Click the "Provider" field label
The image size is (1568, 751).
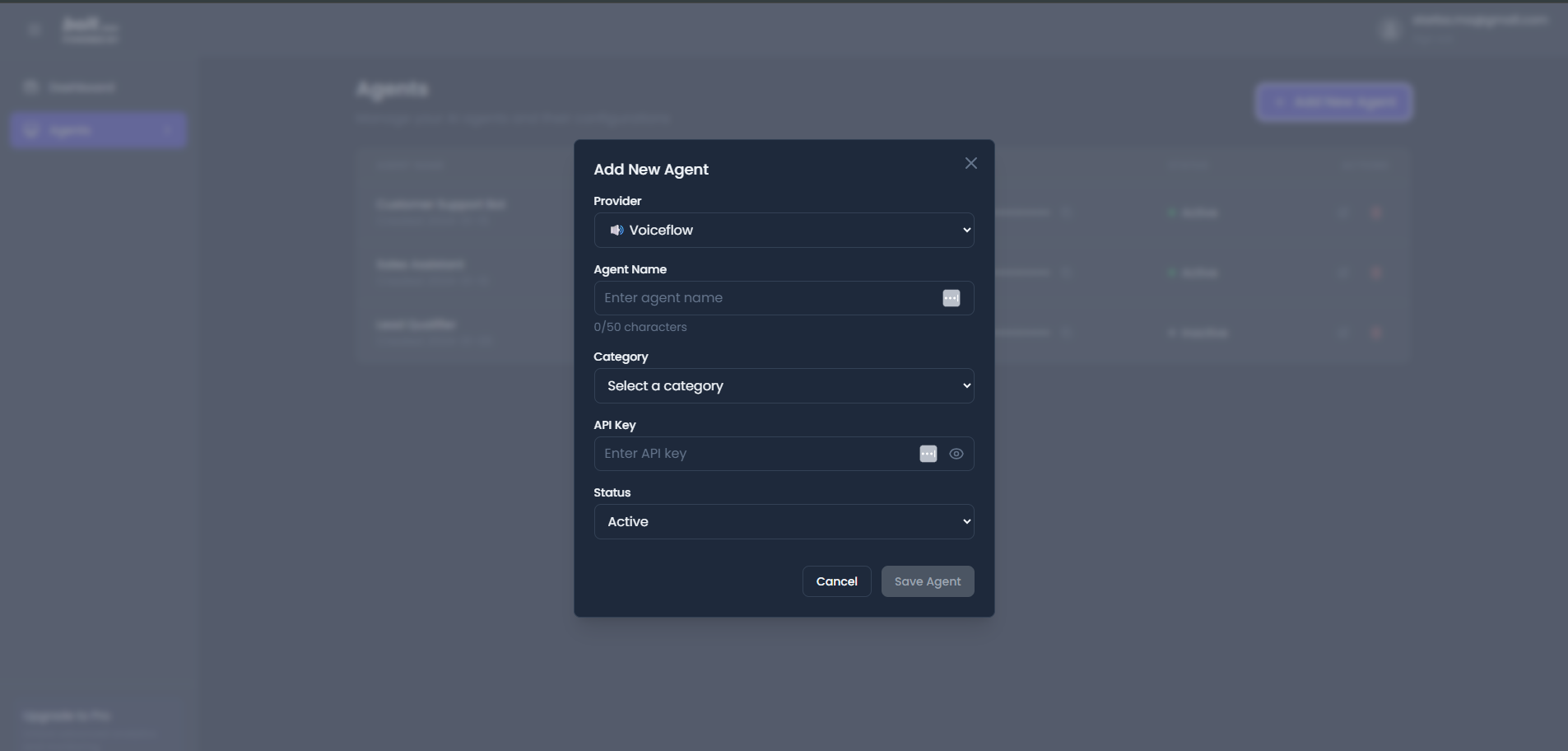[617, 201]
